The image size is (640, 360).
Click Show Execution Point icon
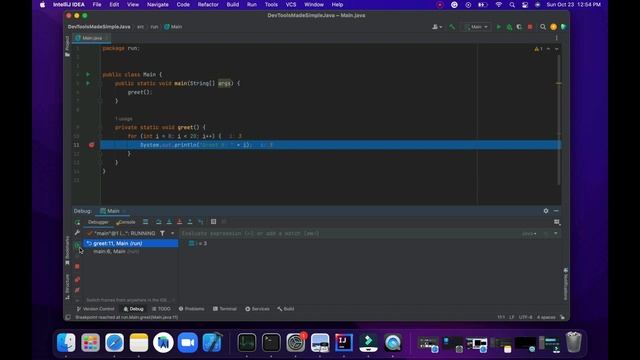coord(145,222)
